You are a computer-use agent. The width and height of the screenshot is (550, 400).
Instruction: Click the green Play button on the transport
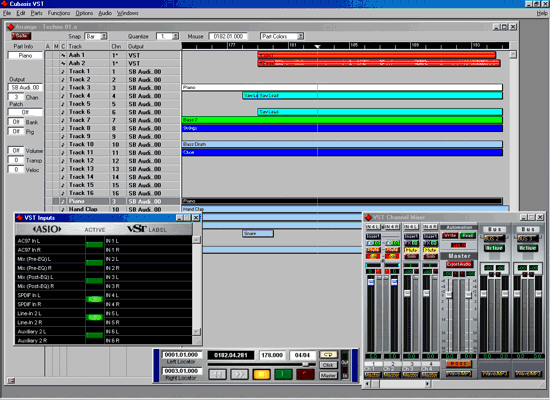283,374
